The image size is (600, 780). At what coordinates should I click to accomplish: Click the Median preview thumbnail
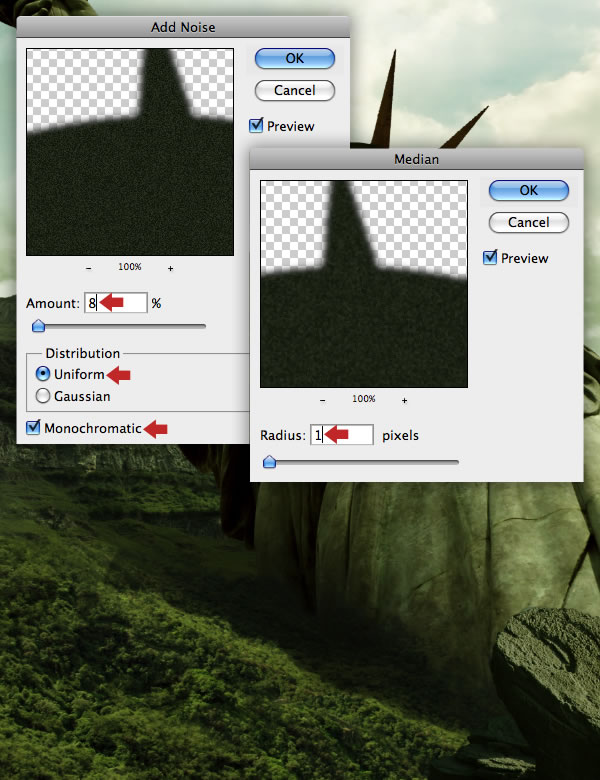click(364, 284)
